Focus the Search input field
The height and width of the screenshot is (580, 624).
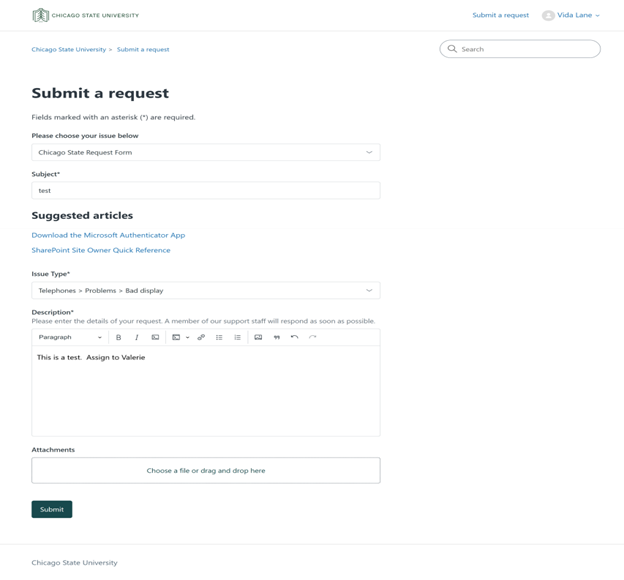[x=520, y=49]
